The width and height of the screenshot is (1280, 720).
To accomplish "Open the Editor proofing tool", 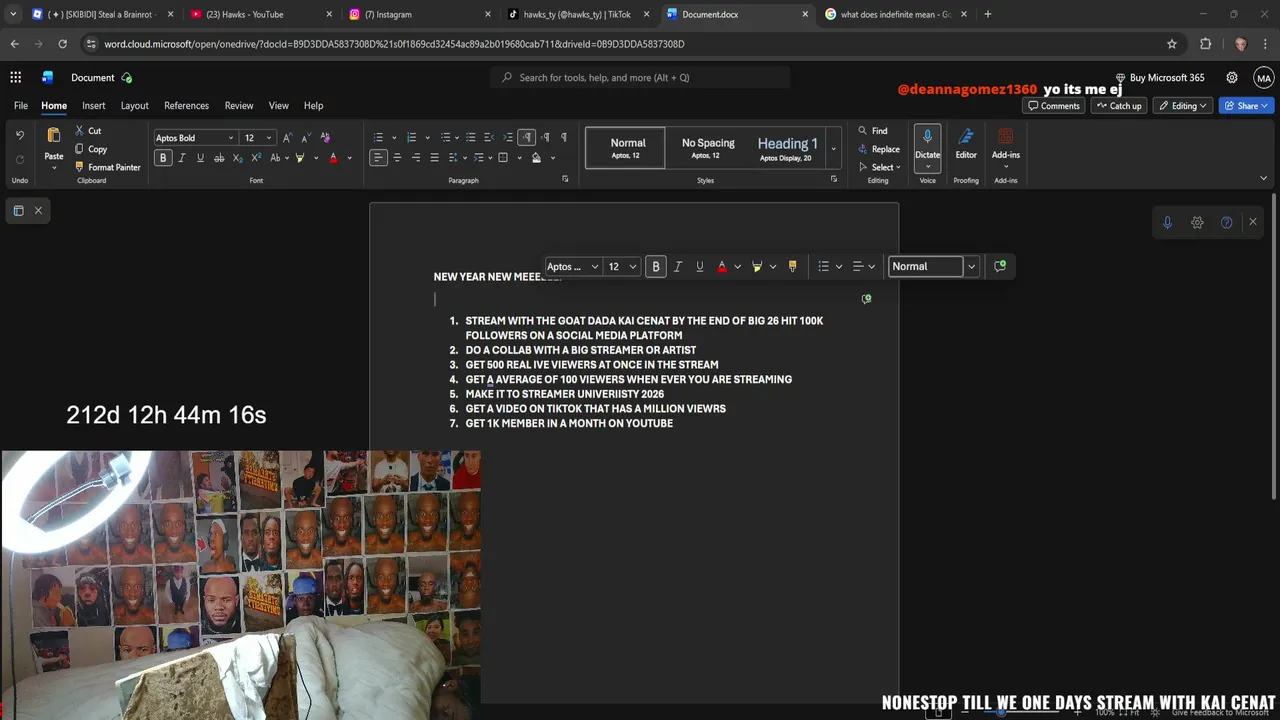I will [966, 143].
